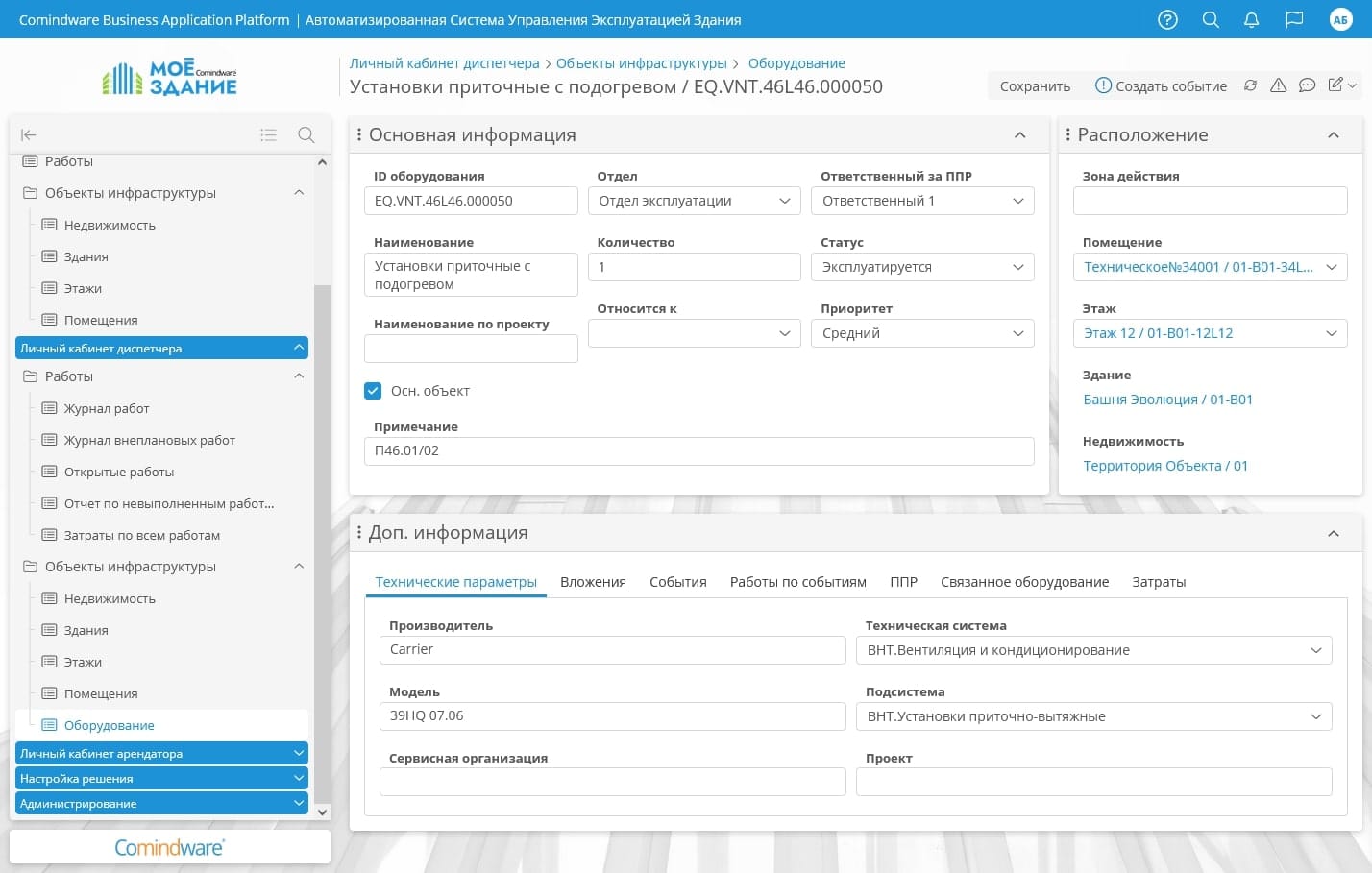Collapse Личный кабинет диспетчера section
Viewport: 1372px width, 873px height.
[x=161, y=348]
